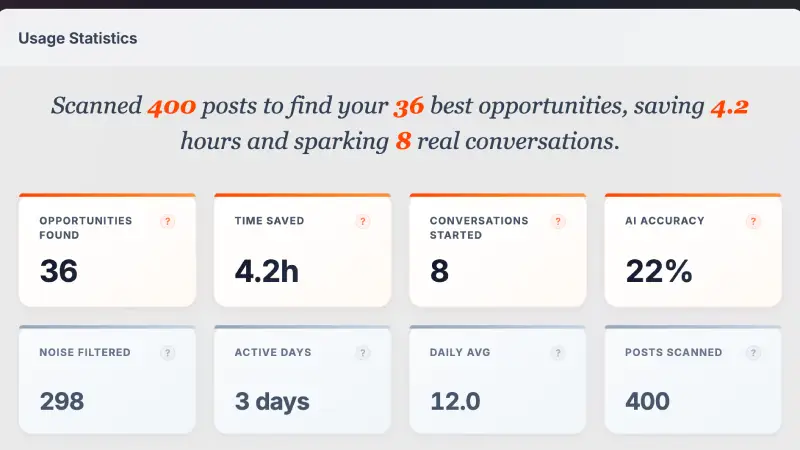Image resolution: width=800 pixels, height=450 pixels.
Task: Click the highlighted 36 in summary sentence
Action: (409, 106)
